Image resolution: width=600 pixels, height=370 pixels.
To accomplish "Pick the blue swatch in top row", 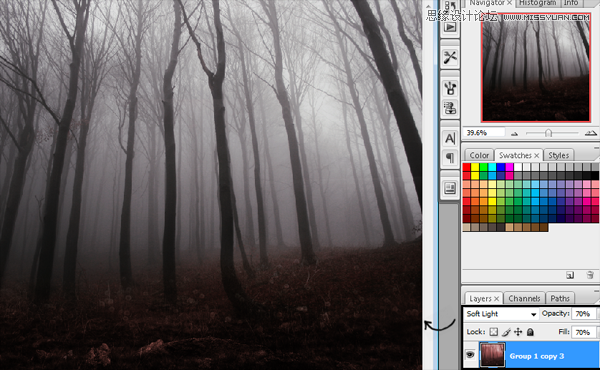I will point(501,167).
